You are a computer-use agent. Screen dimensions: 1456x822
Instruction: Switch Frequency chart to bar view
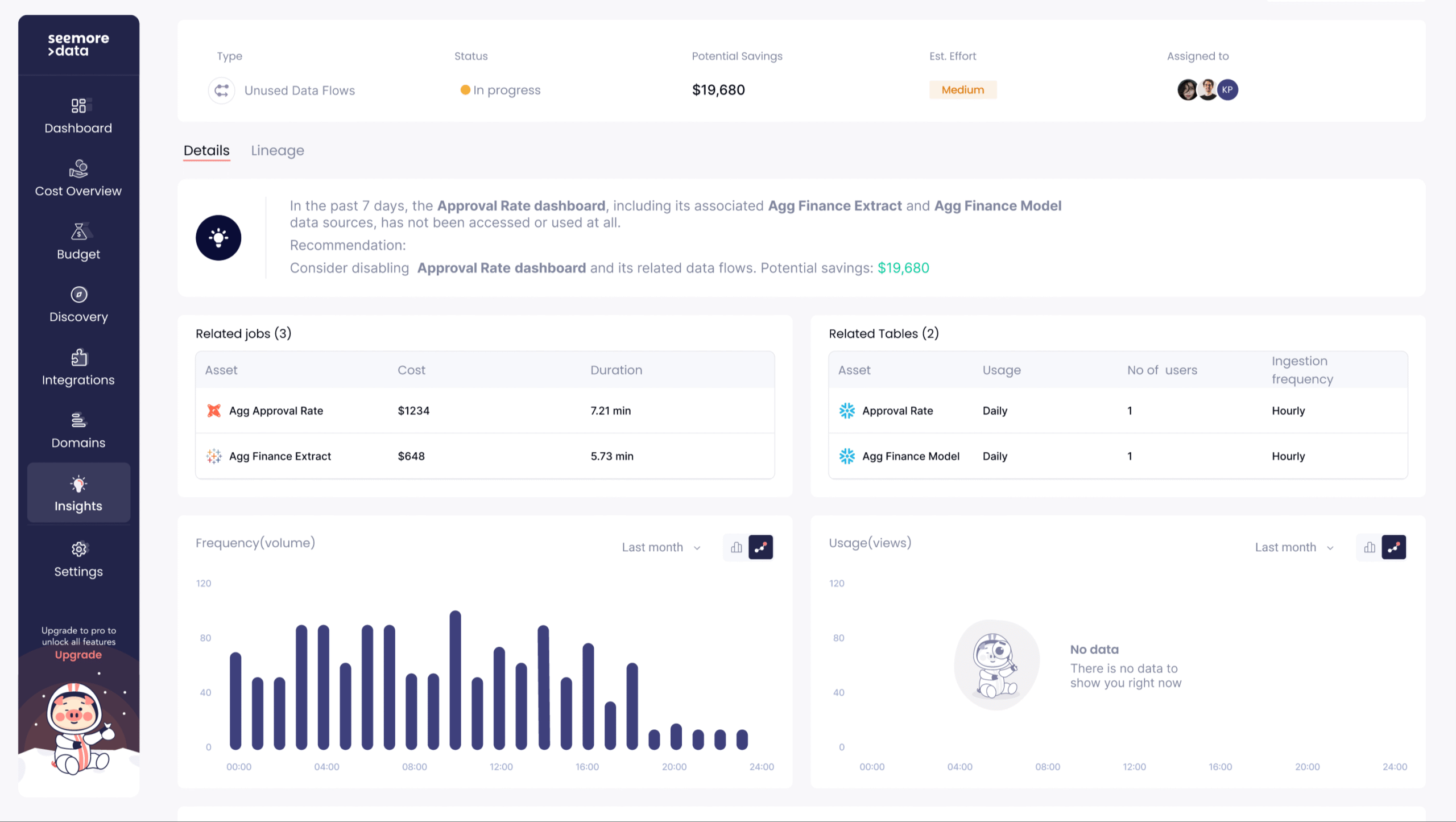click(737, 547)
